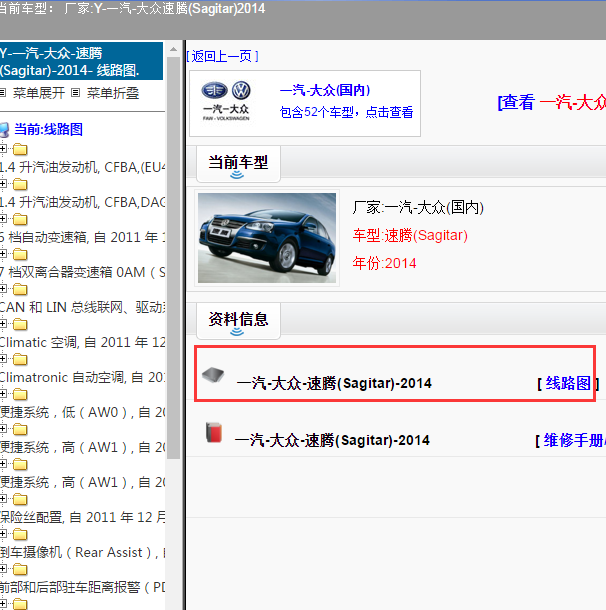Click folder icon for CAN 和 LIN 总线联网
This screenshot has width=606, height=610.
pos(20,289)
